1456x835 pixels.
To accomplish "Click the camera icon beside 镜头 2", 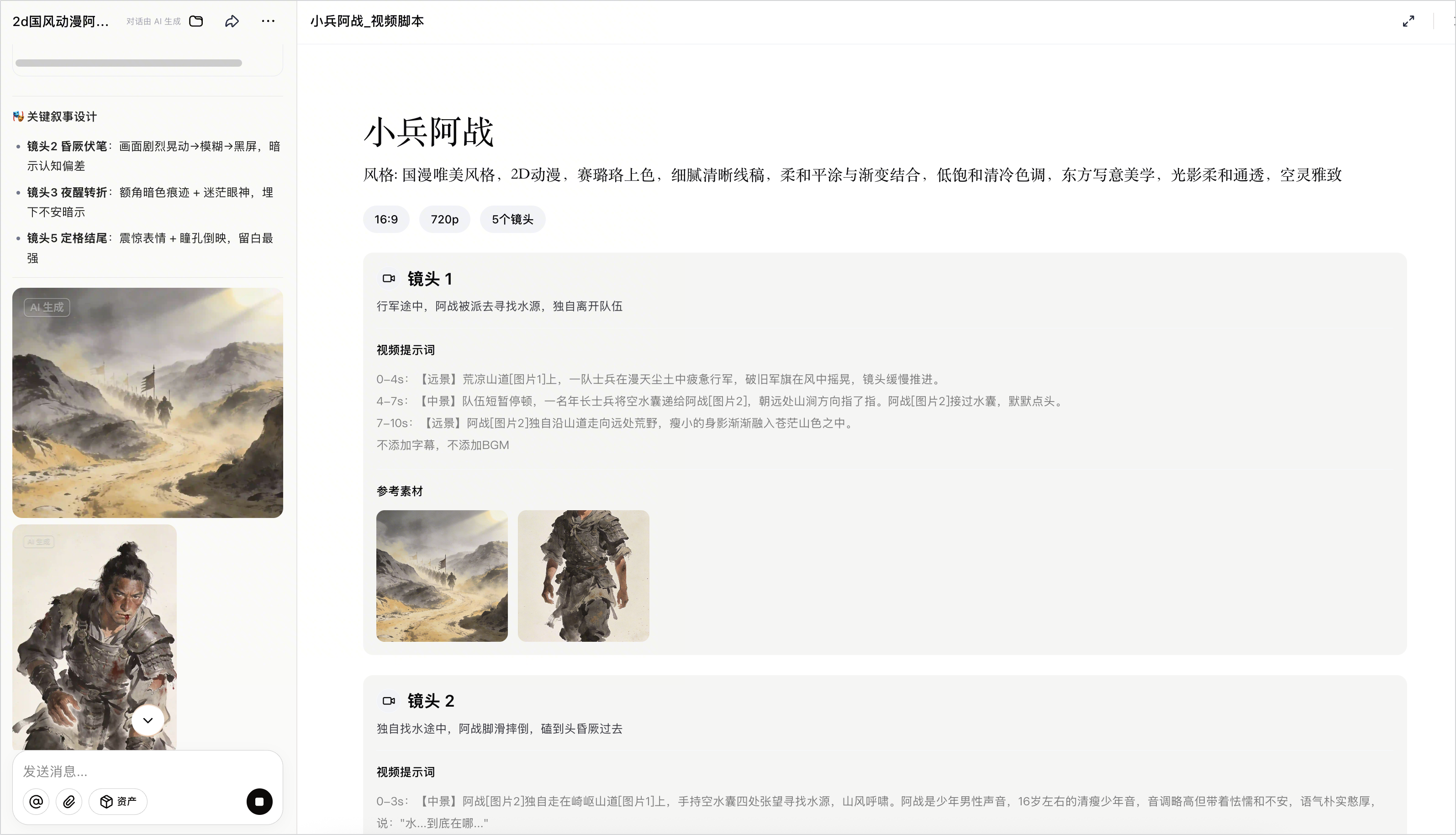I will (x=389, y=701).
